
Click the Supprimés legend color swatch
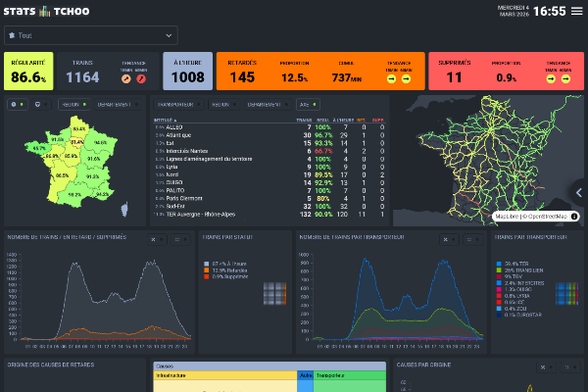click(x=206, y=276)
